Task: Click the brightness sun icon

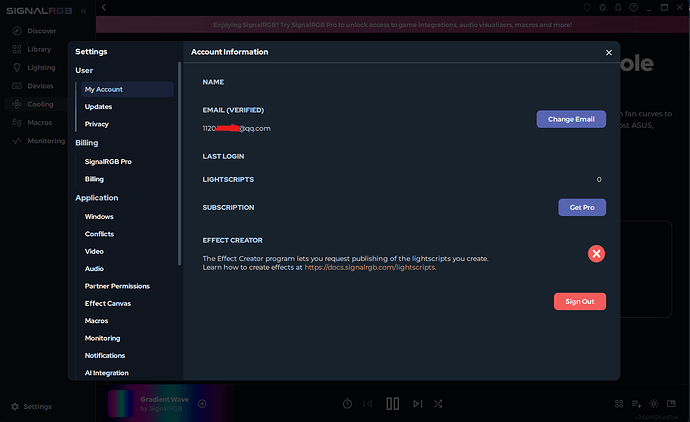Action: coord(653,404)
